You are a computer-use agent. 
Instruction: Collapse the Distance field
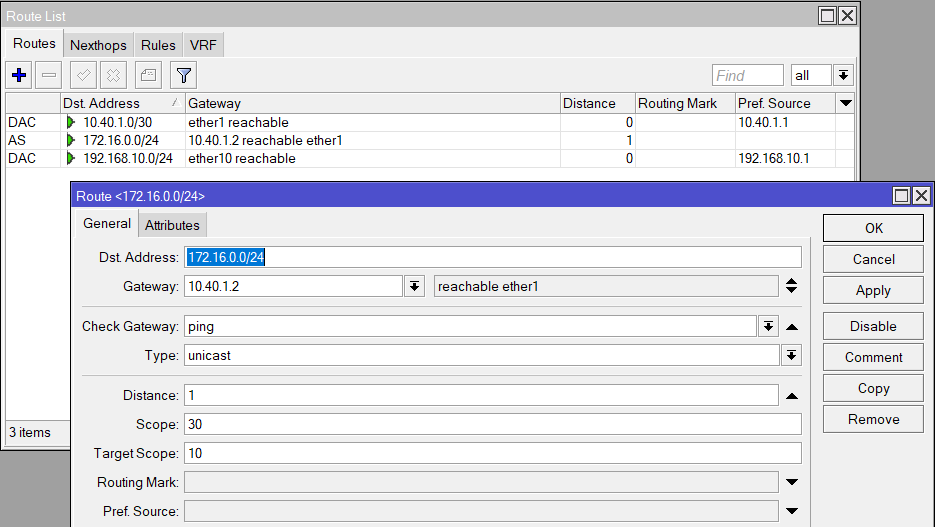[x=792, y=396]
